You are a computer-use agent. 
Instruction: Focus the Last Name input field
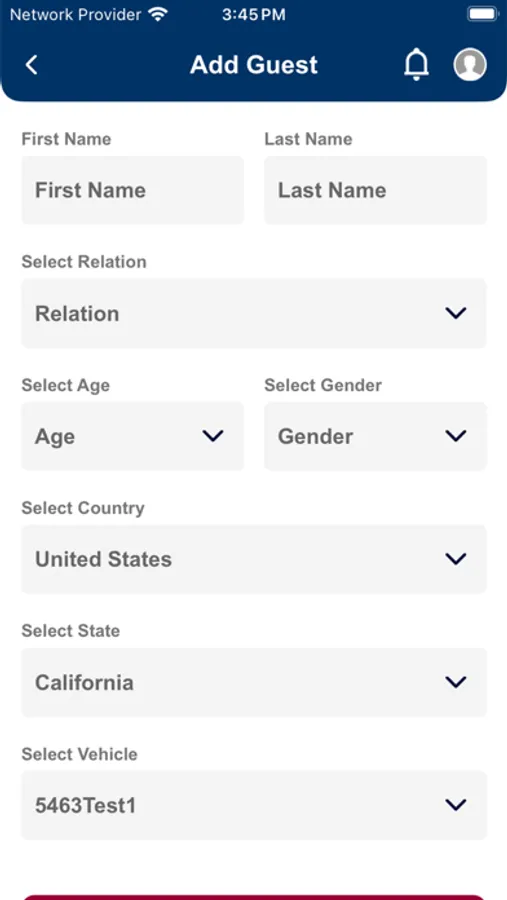coord(376,191)
